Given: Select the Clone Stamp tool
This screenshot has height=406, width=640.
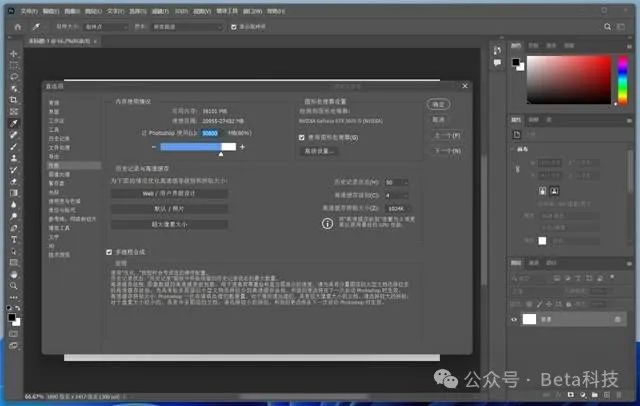Looking at the screenshot, I should 13,158.
